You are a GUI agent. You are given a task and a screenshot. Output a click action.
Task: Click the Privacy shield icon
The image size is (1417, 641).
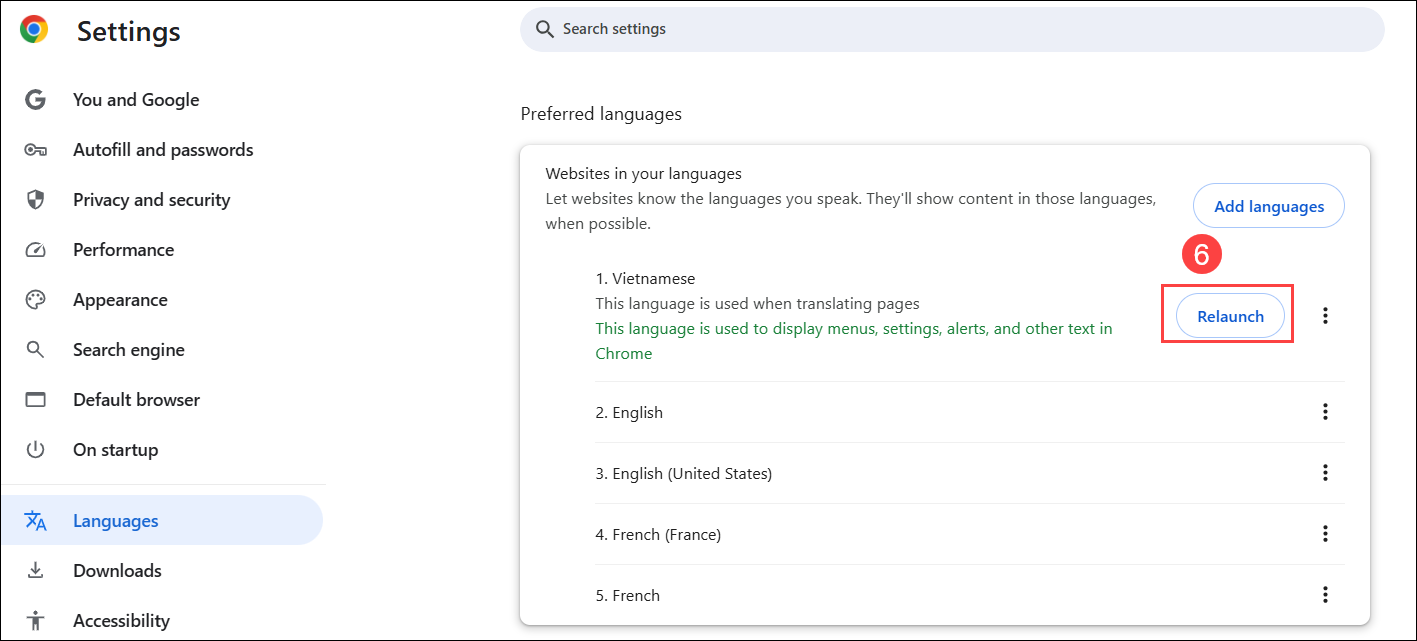36,200
